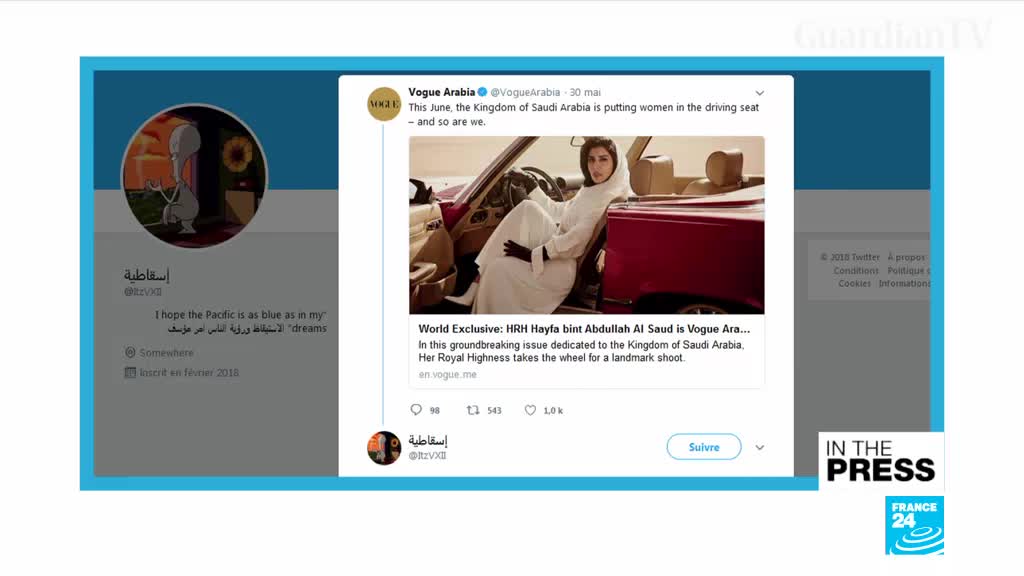Click the @ItzVXII handle under the profile name
The height and width of the screenshot is (576, 1024).
click(143, 292)
